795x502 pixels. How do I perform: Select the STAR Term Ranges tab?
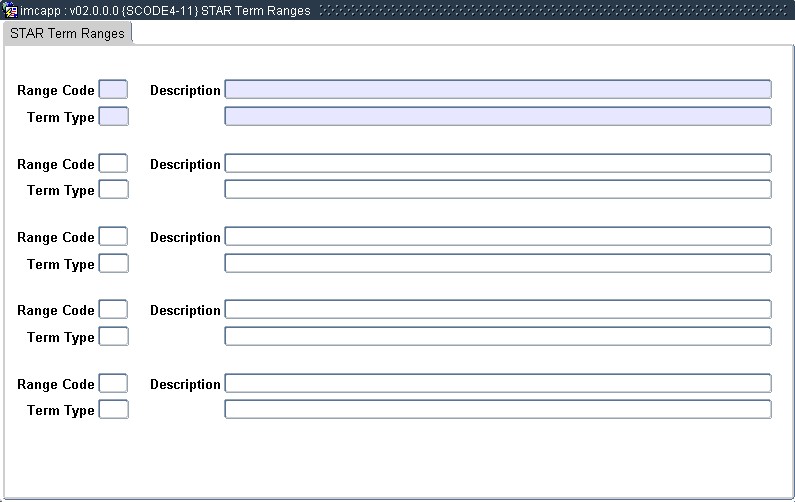tap(67, 33)
